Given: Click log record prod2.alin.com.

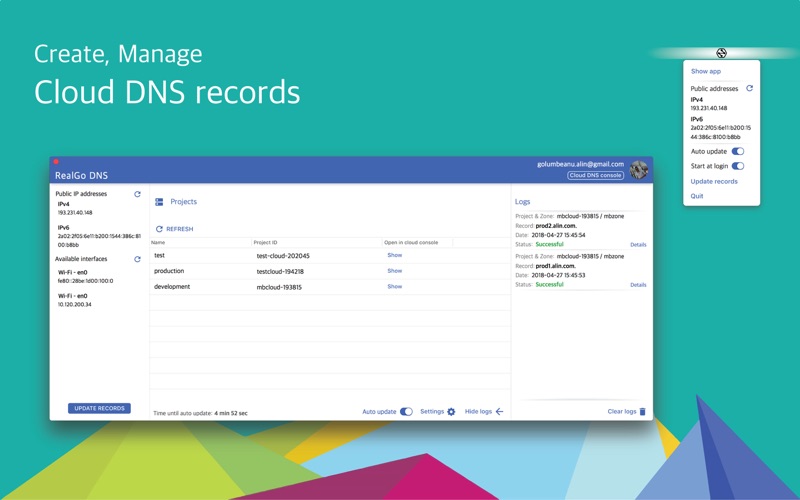Looking at the screenshot, I should (556, 226).
